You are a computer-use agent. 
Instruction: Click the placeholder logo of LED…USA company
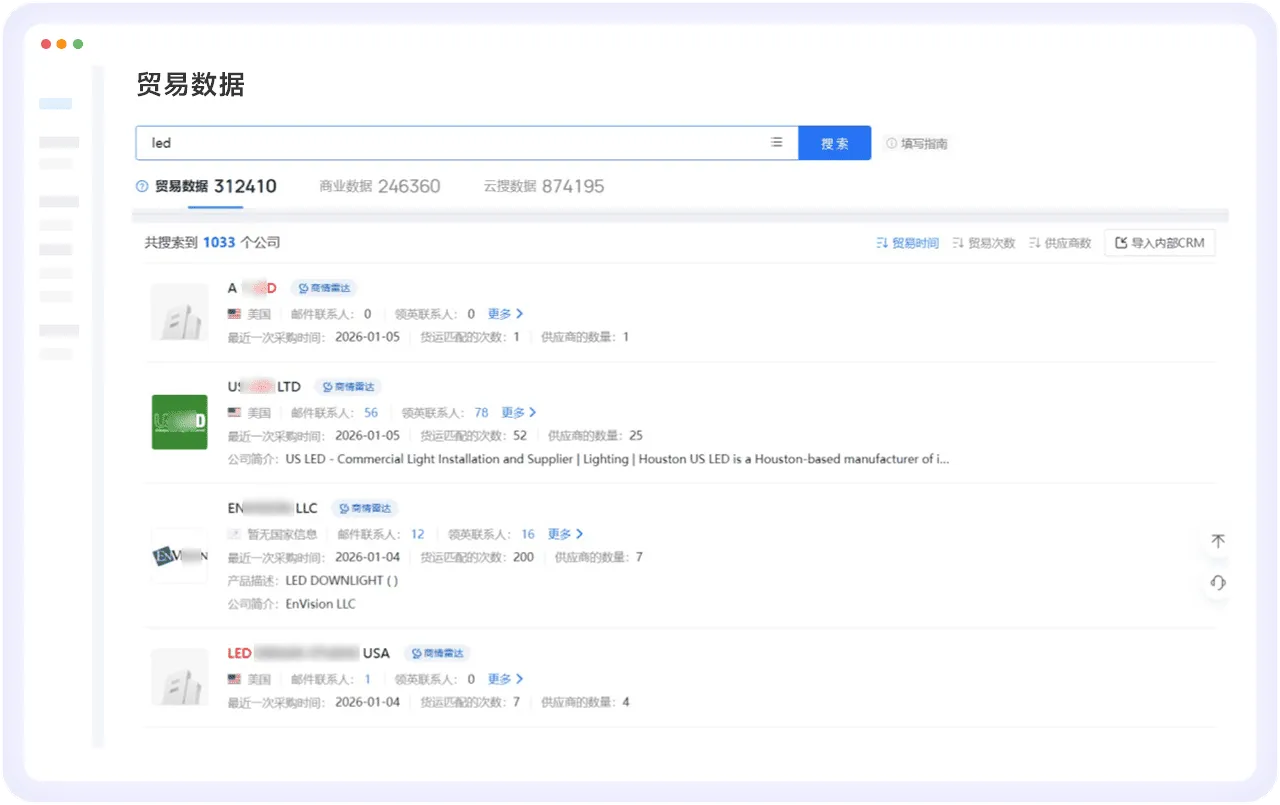point(180,677)
